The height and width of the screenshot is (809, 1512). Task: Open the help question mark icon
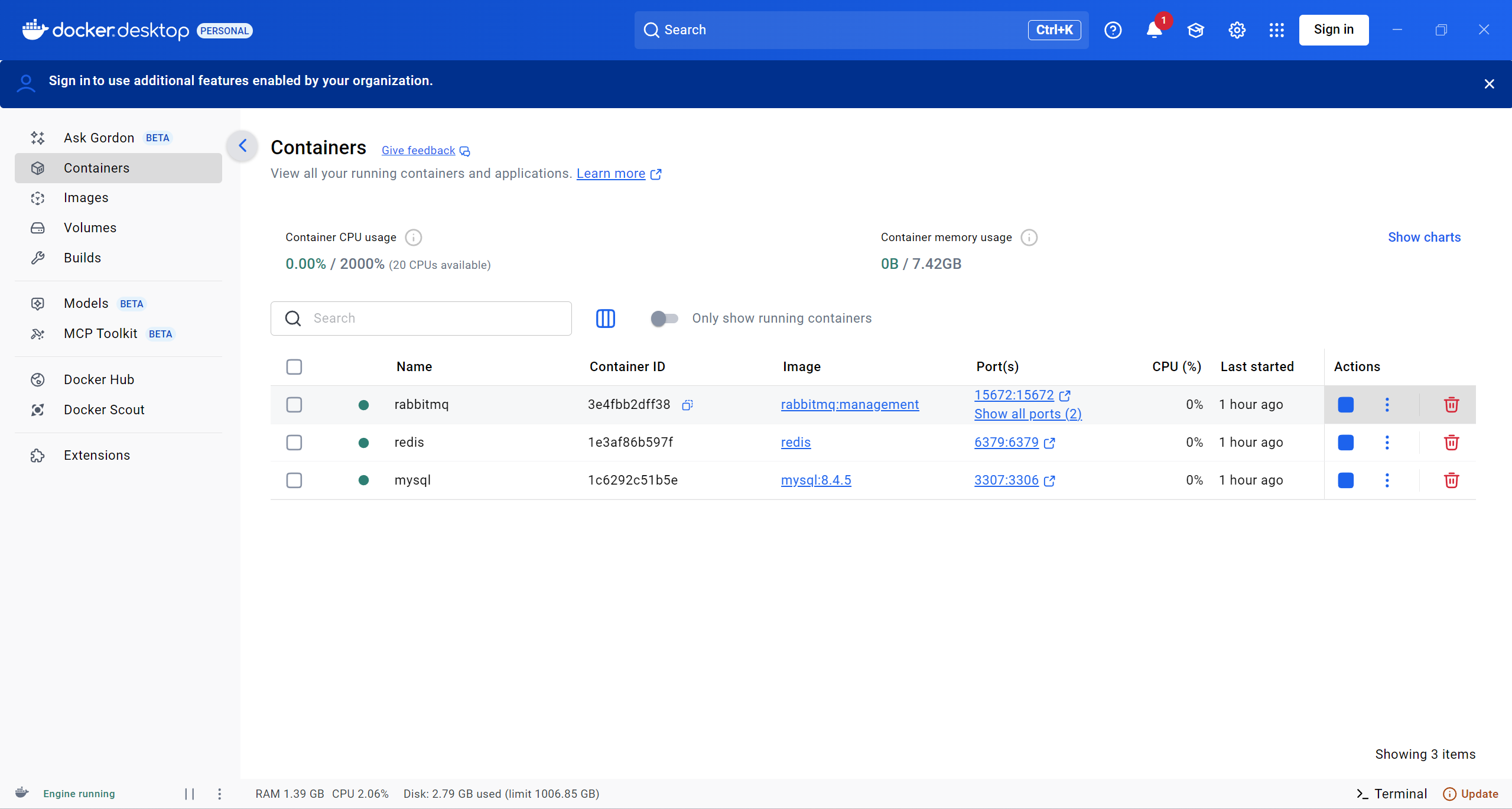pyautogui.click(x=1113, y=30)
